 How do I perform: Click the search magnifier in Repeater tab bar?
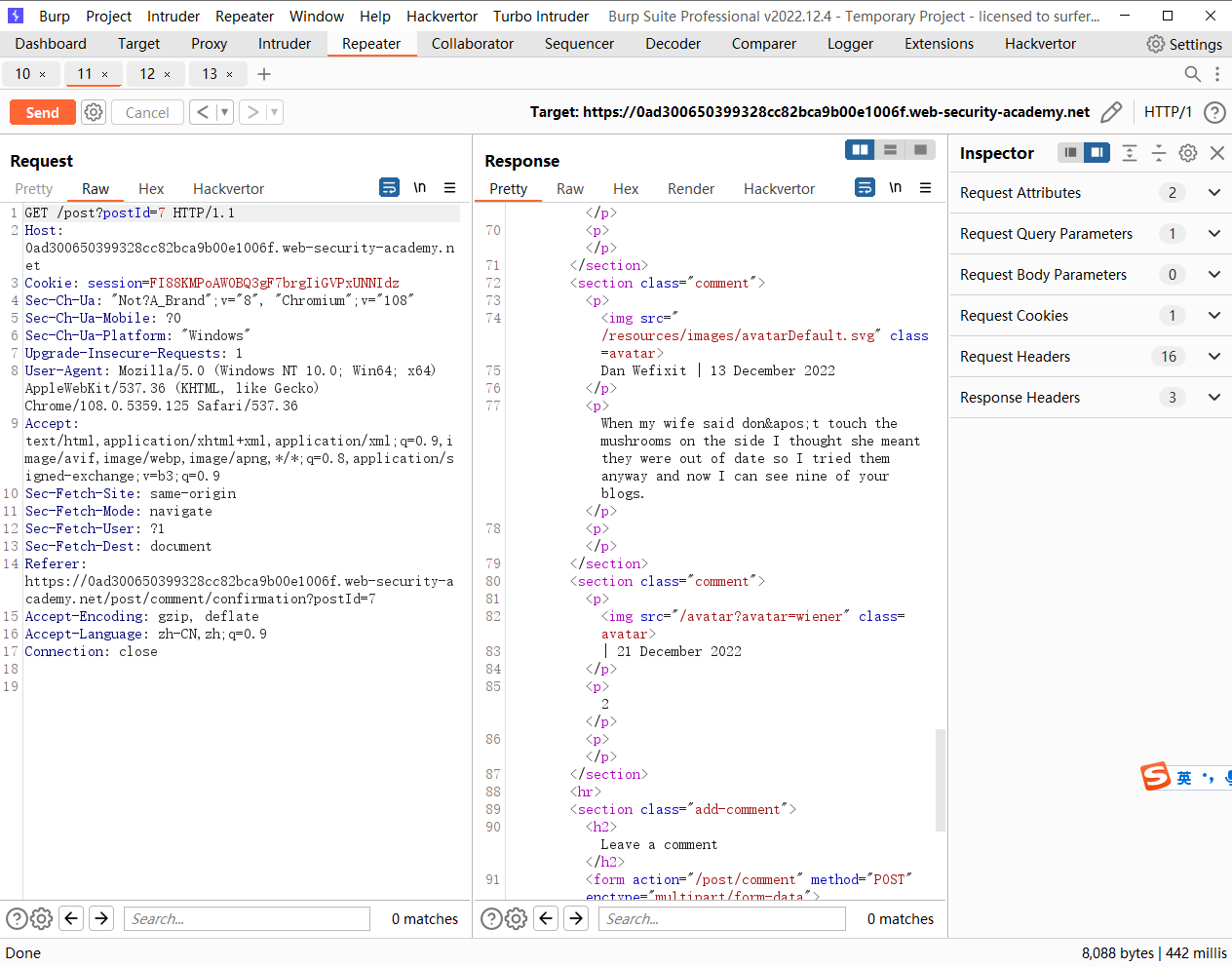[x=1192, y=74]
